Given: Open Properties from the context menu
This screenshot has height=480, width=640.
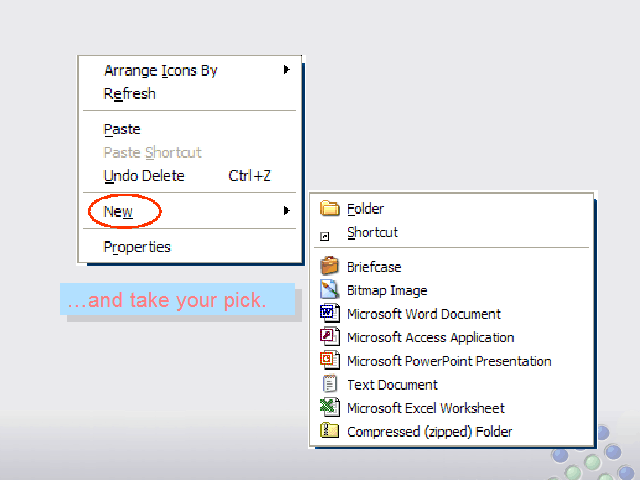Looking at the screenshot, I should (x=137, y=247).
